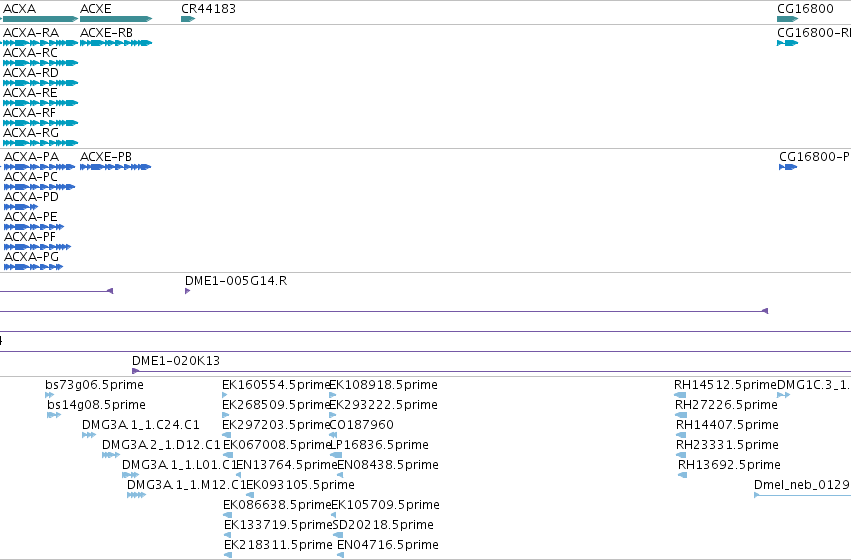
Task: Select the DME1-020K13 clone
Action: 491,371
